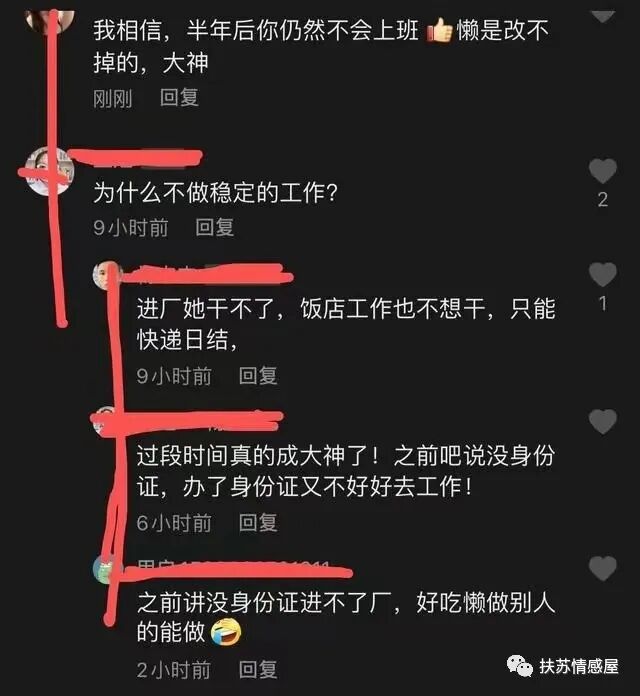Reply to the 6小时前 comment
The width and height of the screenshot is (640, 696).
point(258,522)
